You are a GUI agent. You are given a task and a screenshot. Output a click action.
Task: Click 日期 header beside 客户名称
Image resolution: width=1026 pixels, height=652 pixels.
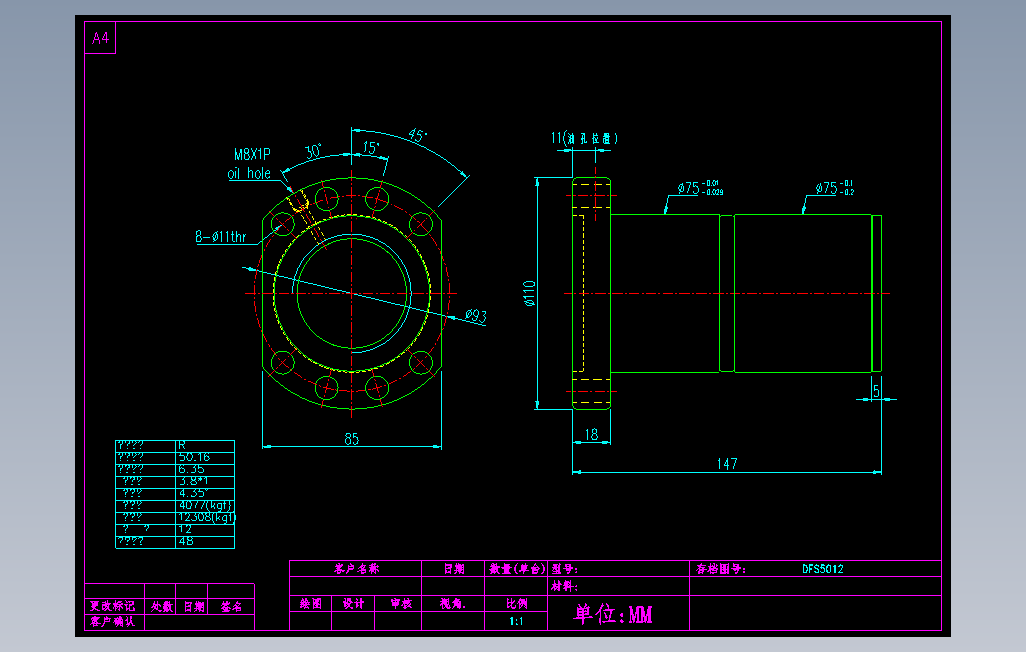[453, 568]
